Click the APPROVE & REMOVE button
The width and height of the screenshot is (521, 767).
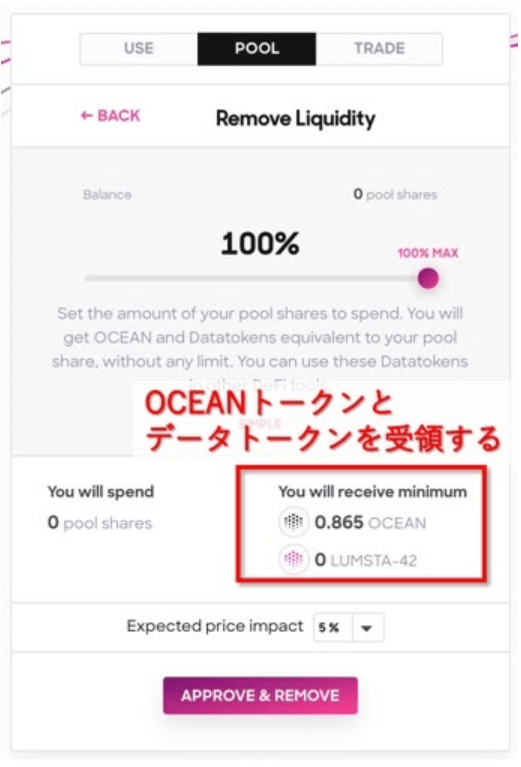click(260, 695)
